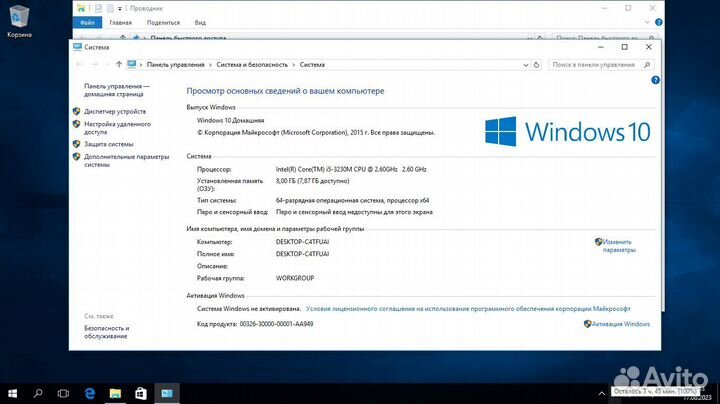The image size is (720, 404).
Task: Open Панель управления домашняя страница link
Action: click(117, 90)
